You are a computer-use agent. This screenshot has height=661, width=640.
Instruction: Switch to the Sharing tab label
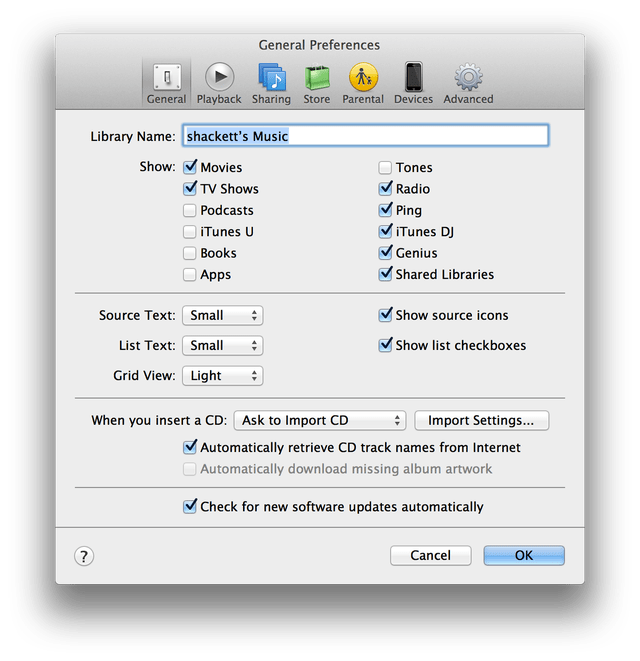[x=272, y=99]
